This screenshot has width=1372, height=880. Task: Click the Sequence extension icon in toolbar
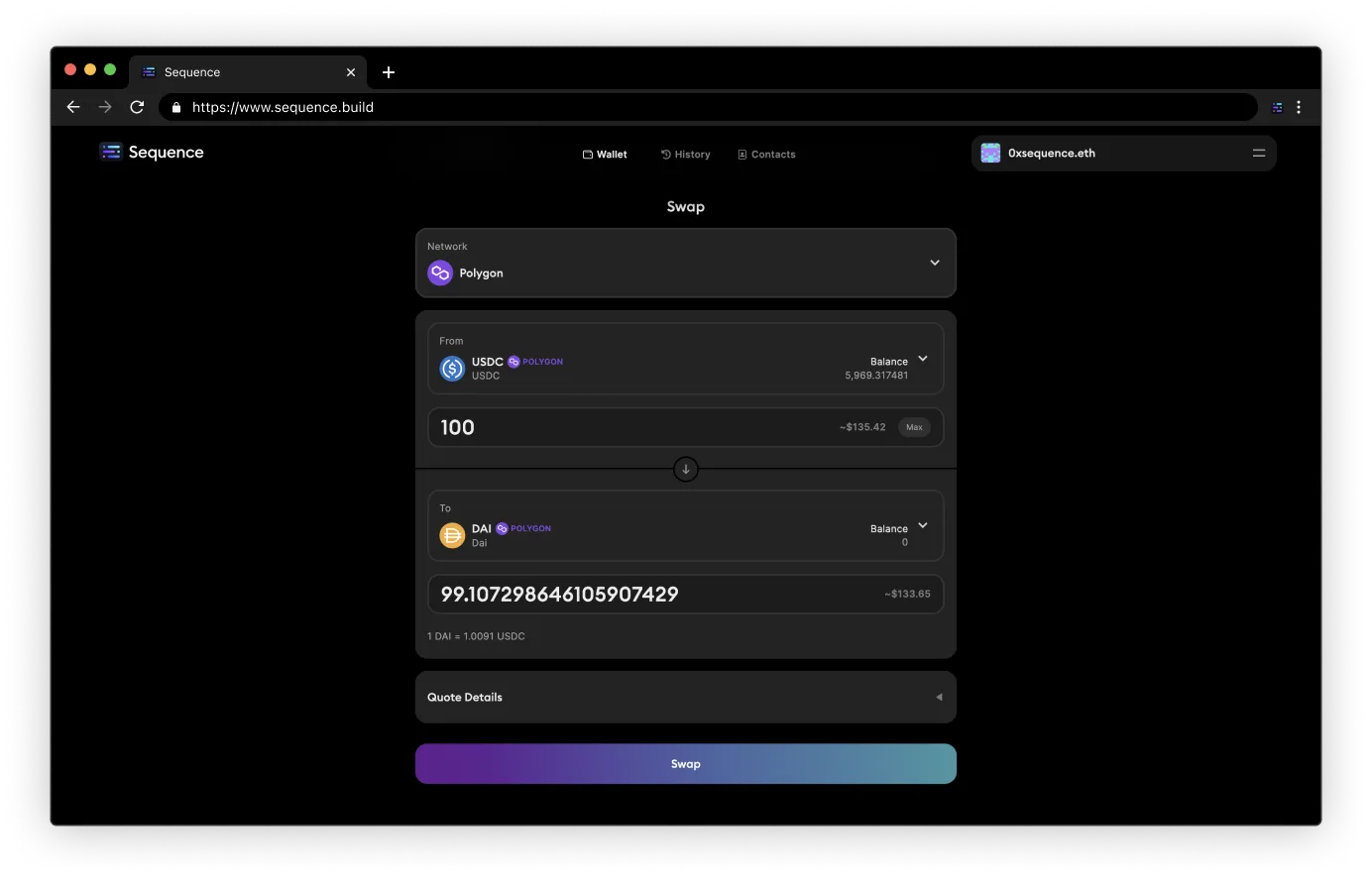point(1277,107)
